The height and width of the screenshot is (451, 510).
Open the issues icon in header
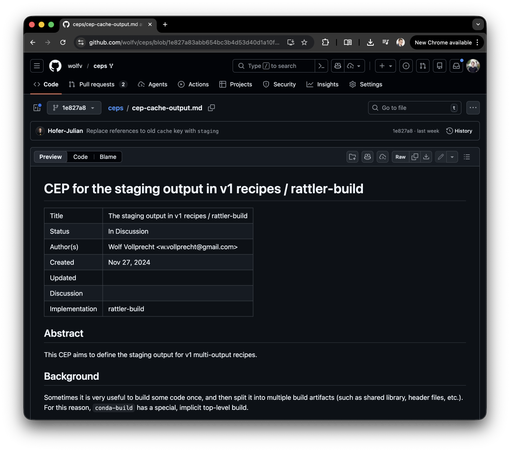(x=406, y=66)
